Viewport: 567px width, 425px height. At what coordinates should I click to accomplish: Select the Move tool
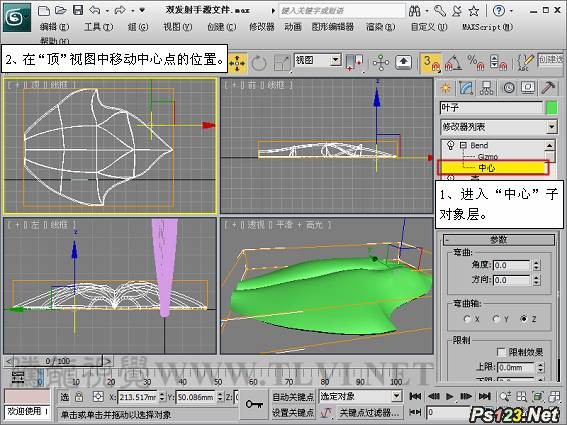(237, 63)
